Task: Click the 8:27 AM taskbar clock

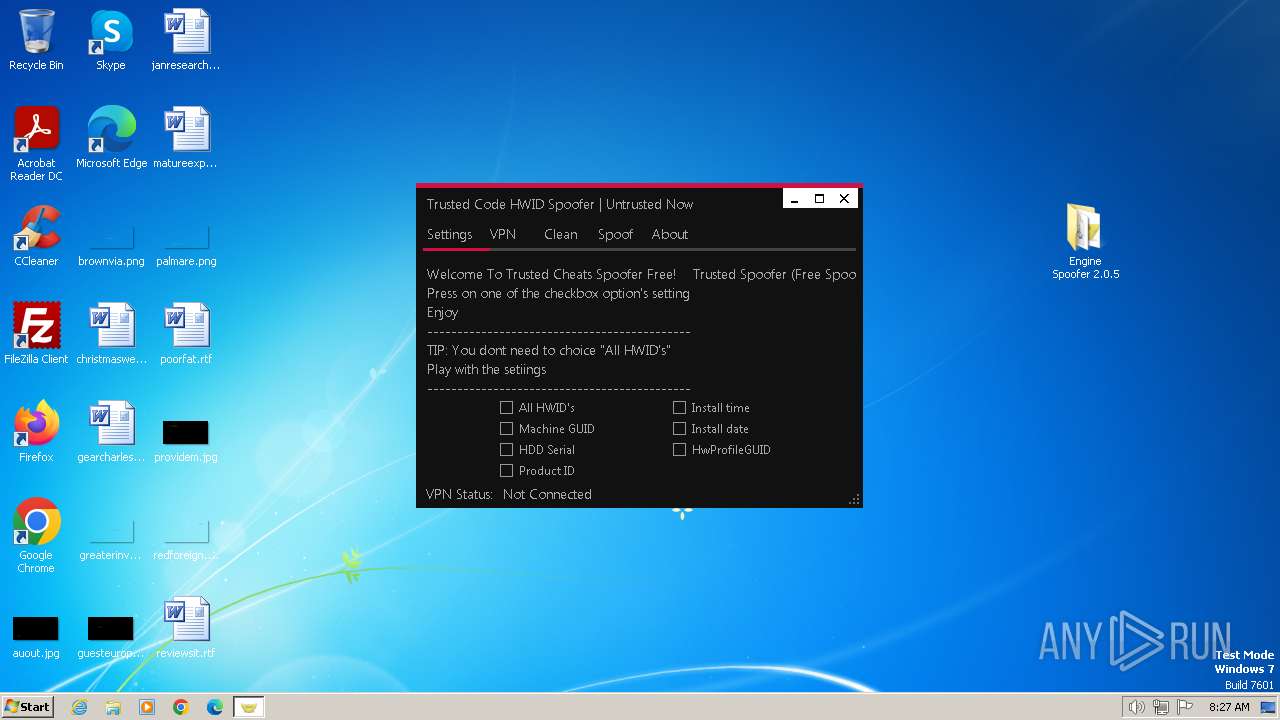Action: point(1229,707)
